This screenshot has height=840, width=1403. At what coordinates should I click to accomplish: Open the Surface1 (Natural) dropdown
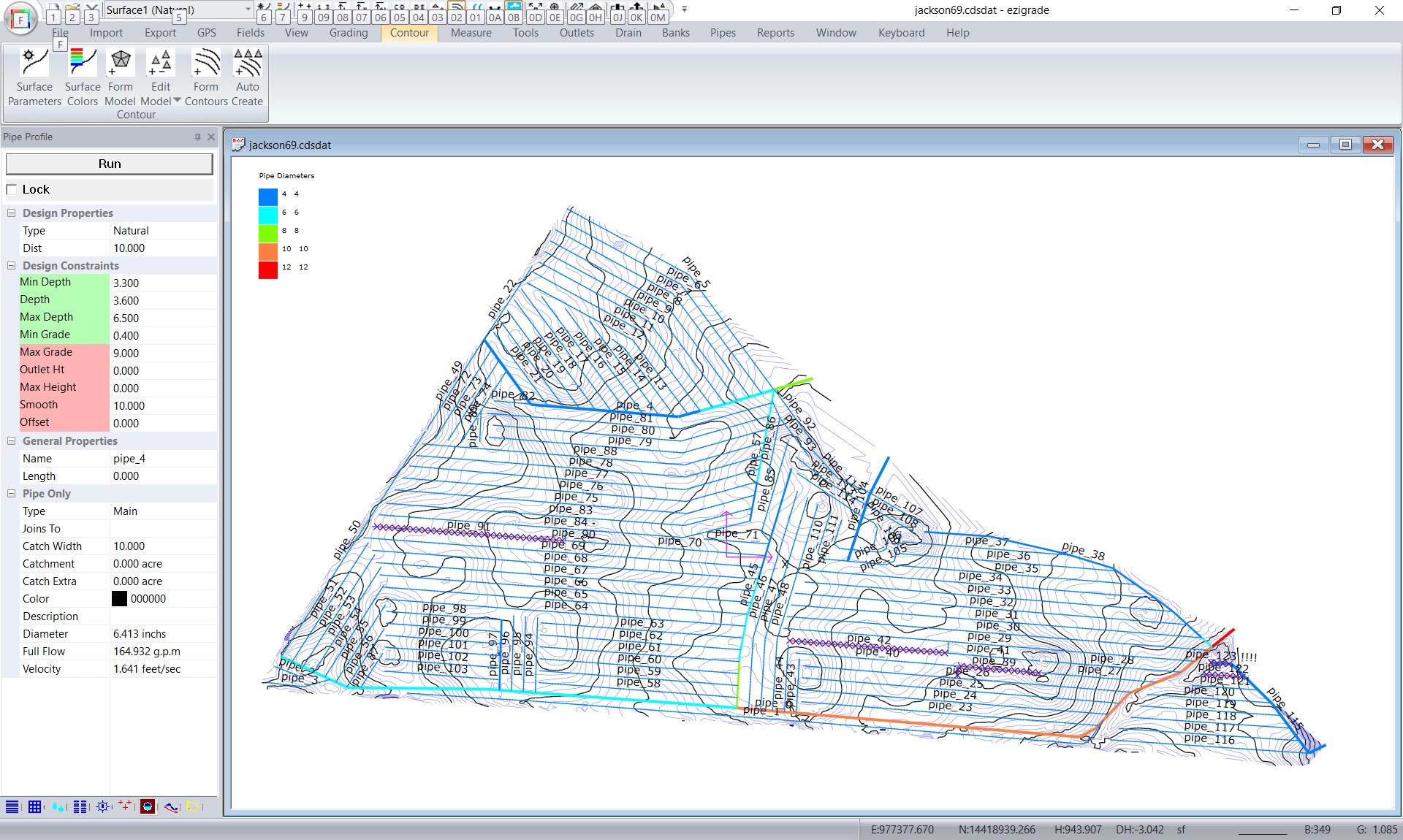coord(246,10)
